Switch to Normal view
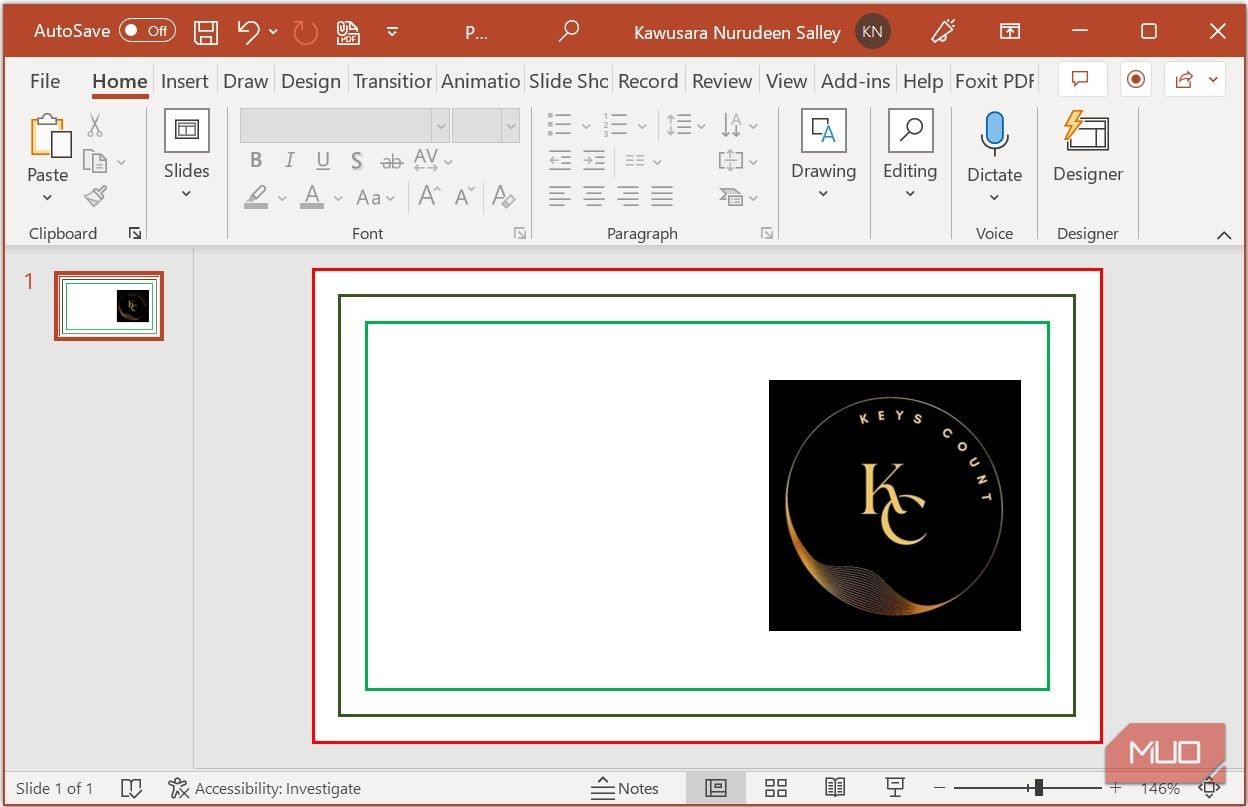The height and width of the screenshot is (807, 1248). tap(716, 788)
